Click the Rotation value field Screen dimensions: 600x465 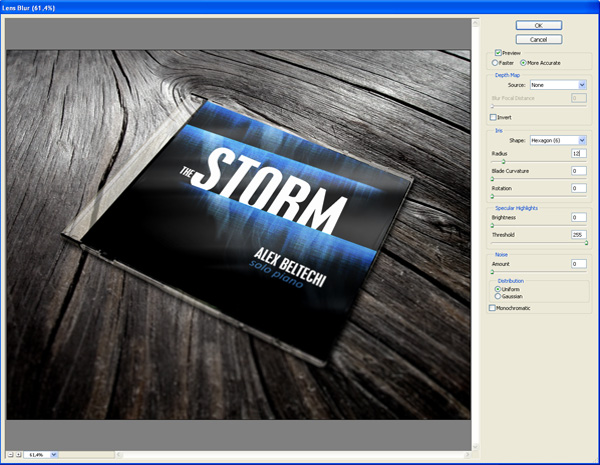[579, 188]
